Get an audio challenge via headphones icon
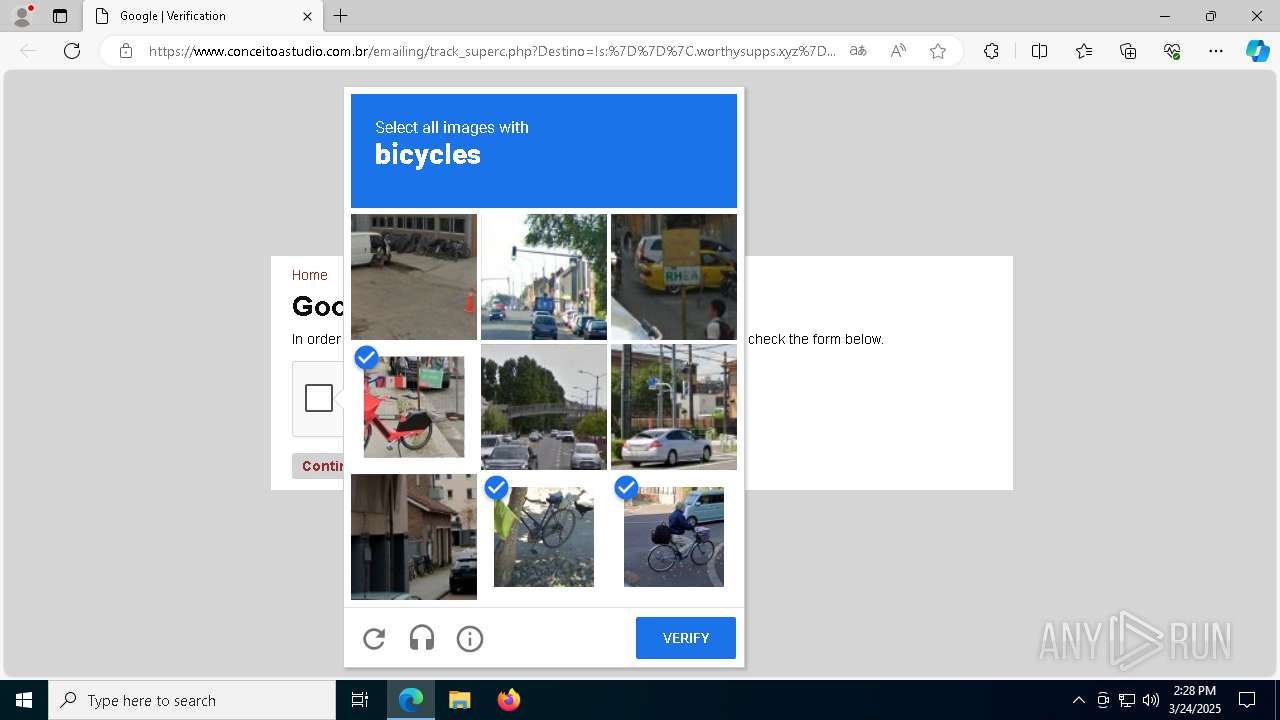This screenshot has width=1280, height=720. [422, 638]
